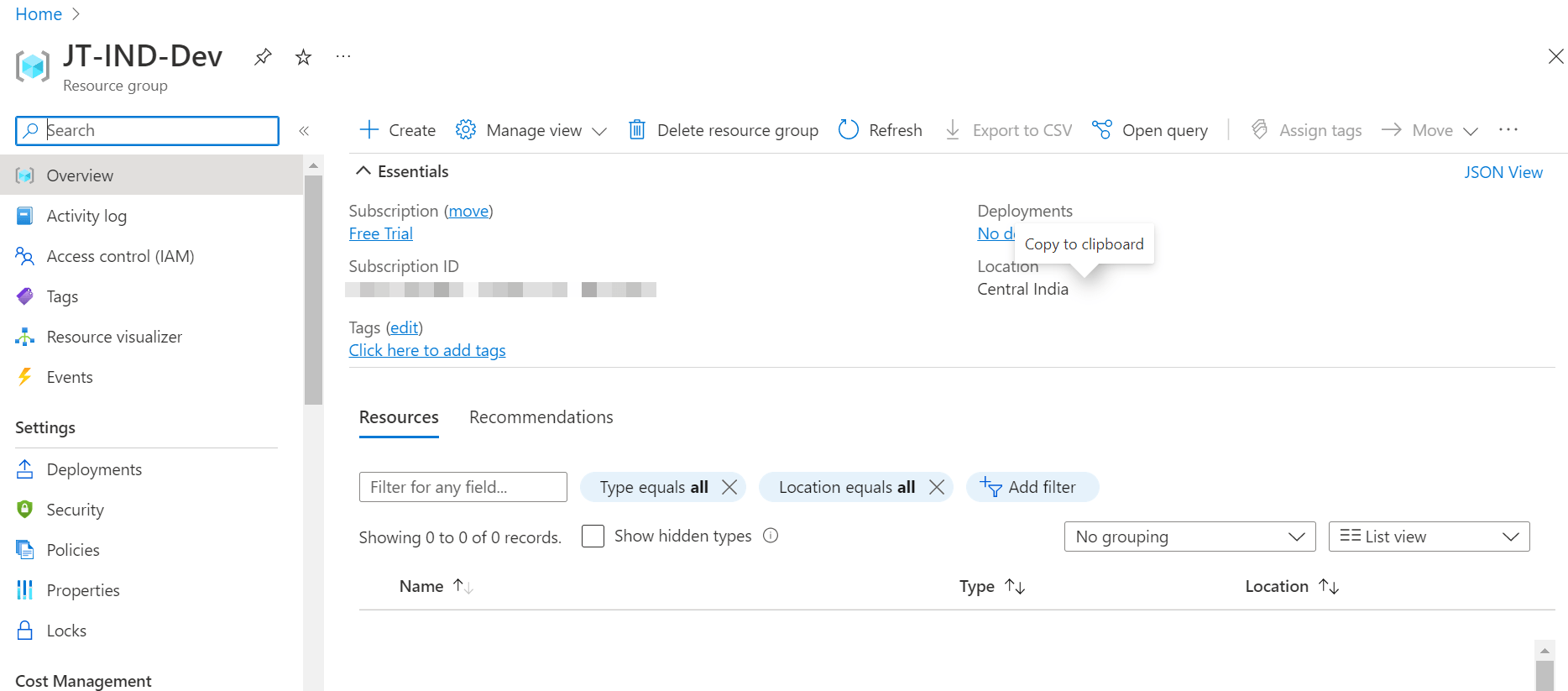Open Policies settings
The height and width of the screenshot is (691, 1568).
(151, 550)
